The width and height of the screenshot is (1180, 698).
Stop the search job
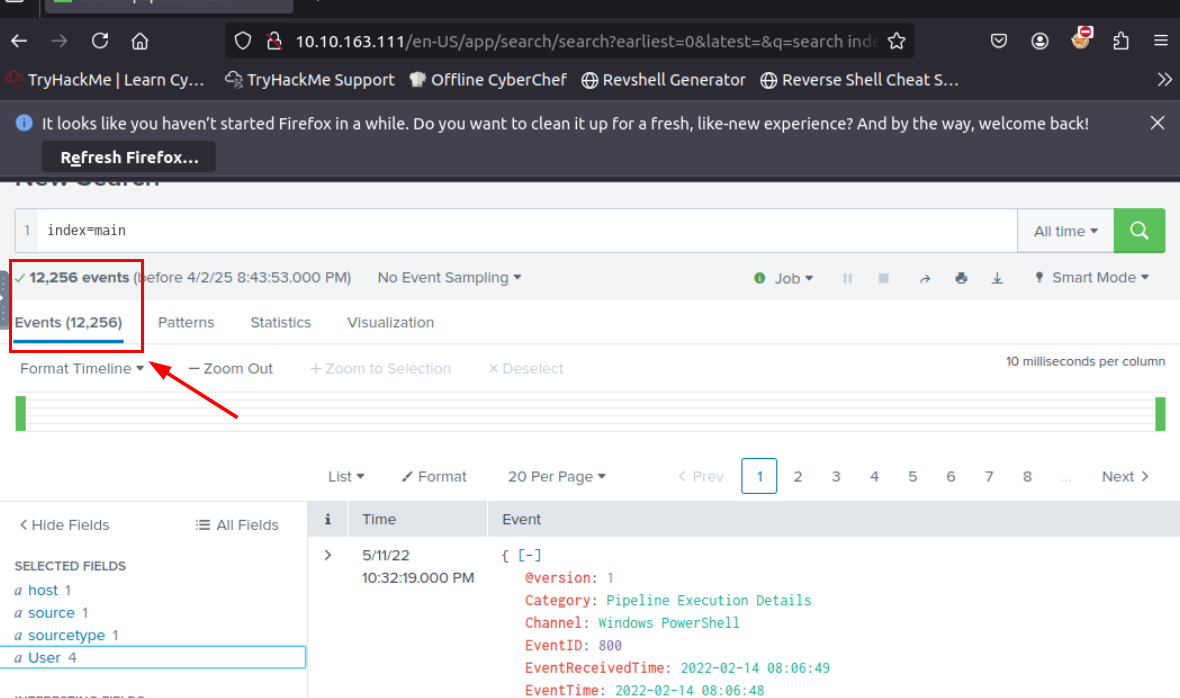(883, 278)
